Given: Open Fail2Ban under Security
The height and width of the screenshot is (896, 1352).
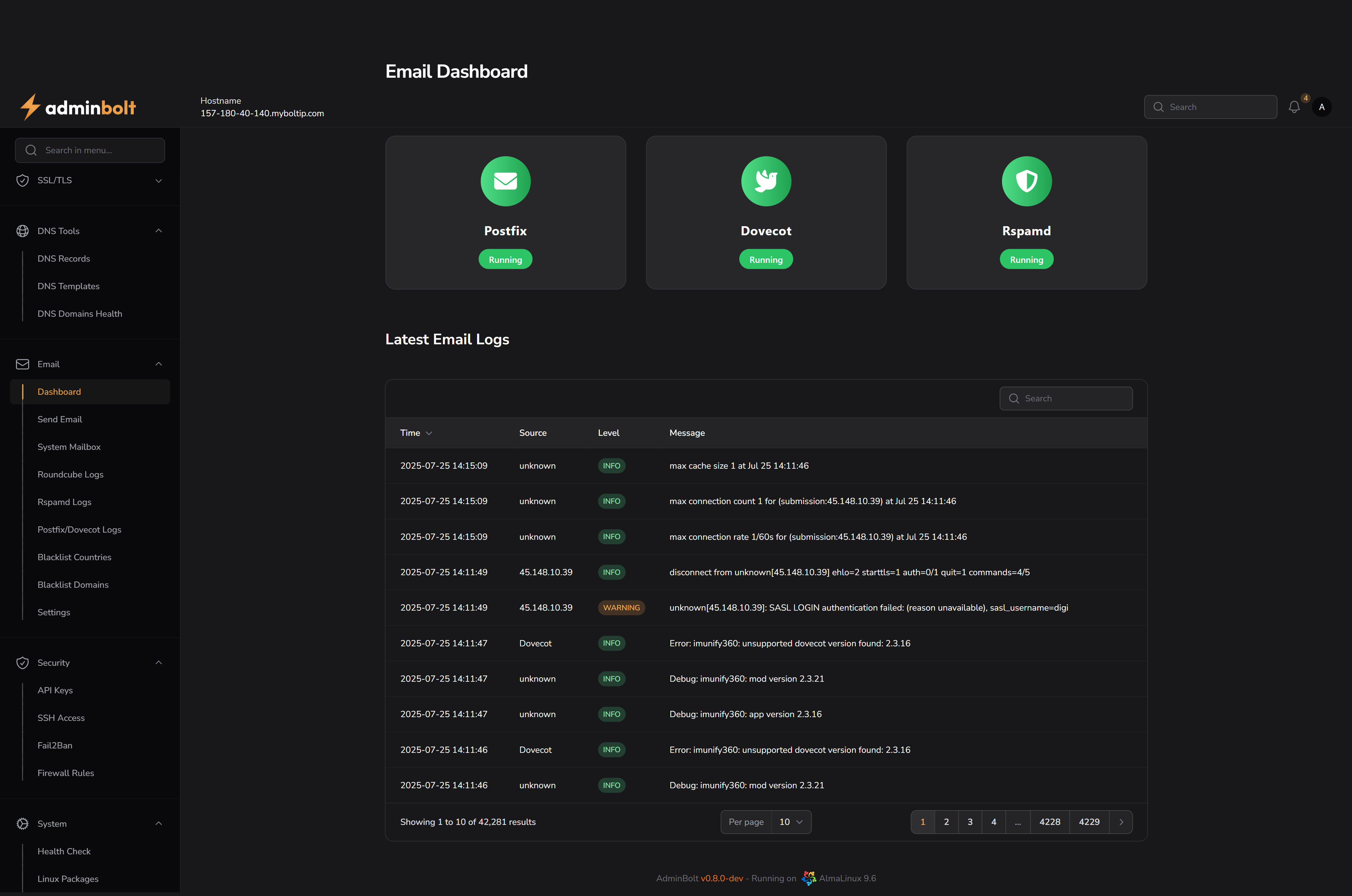Looking at the screenshot, I should point(54,745).
